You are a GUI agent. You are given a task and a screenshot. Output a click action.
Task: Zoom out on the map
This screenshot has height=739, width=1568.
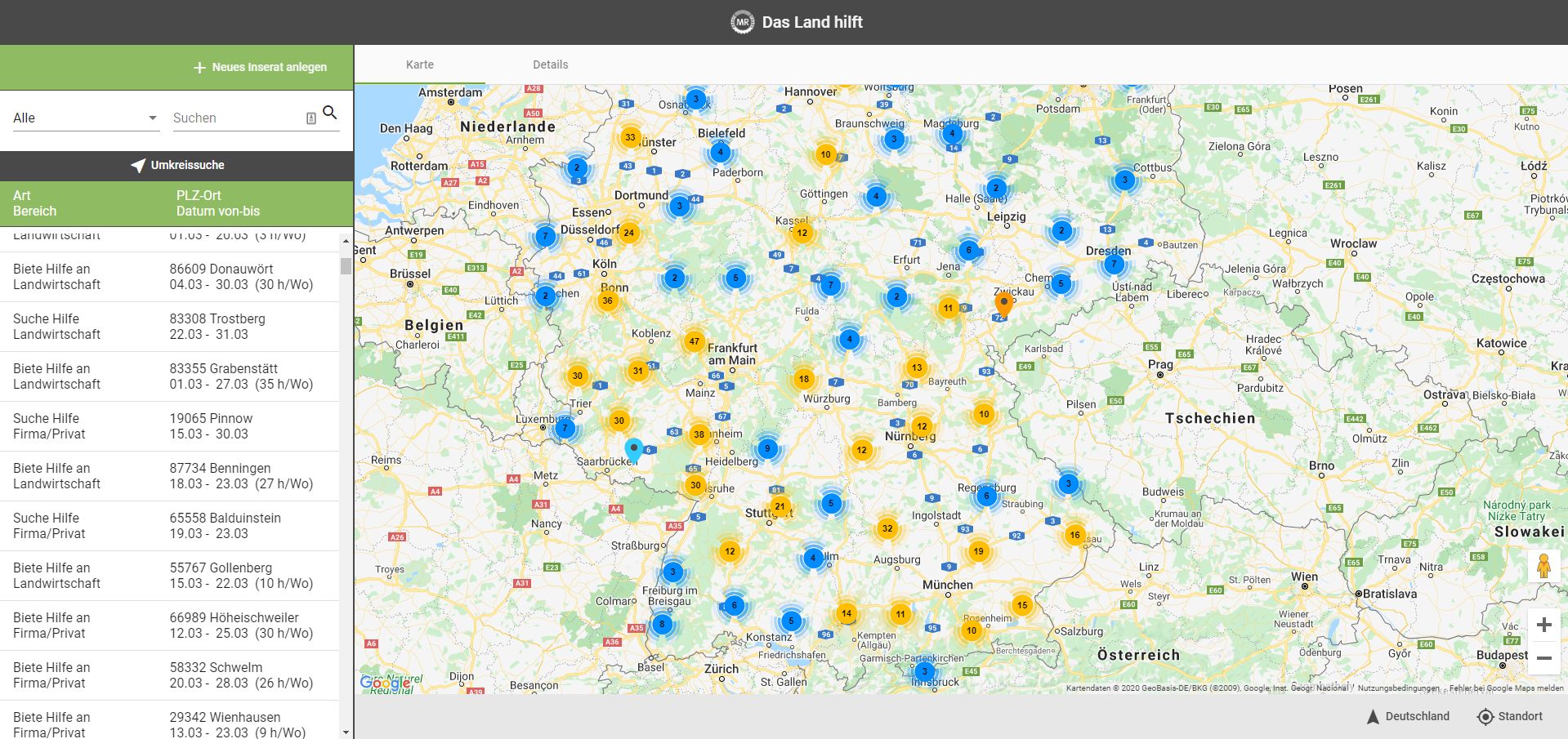pos(1543,658)
